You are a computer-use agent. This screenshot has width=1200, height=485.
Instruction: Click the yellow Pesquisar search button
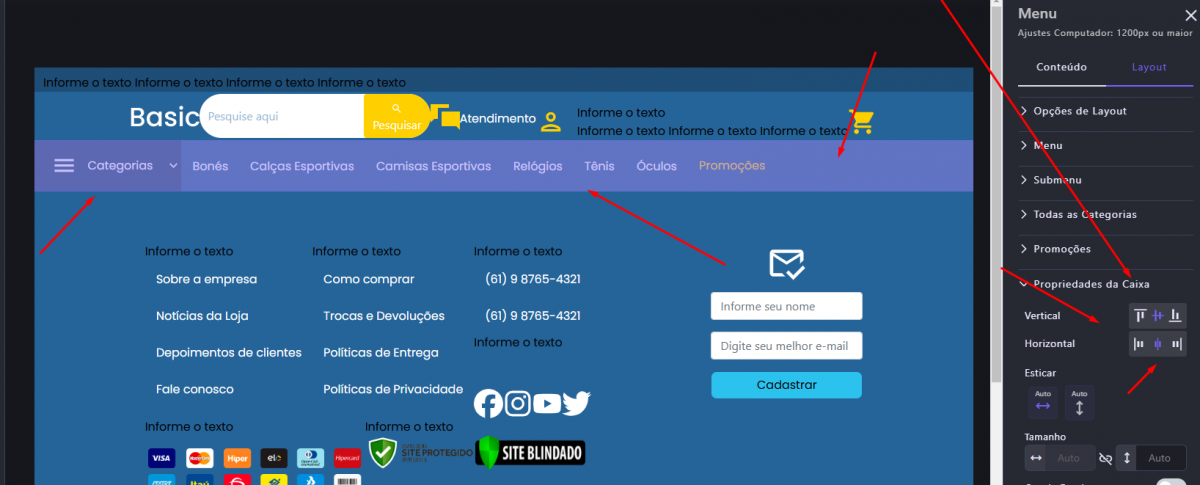(x=396, y=116)
